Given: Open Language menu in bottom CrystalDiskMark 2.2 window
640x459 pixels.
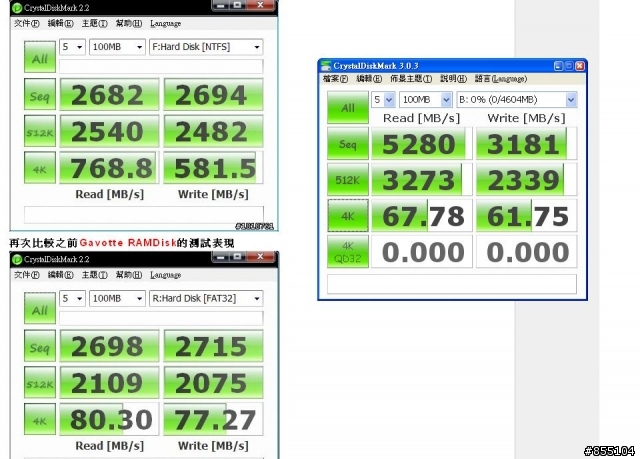Looking at the screenshot, I should point(165,275).
